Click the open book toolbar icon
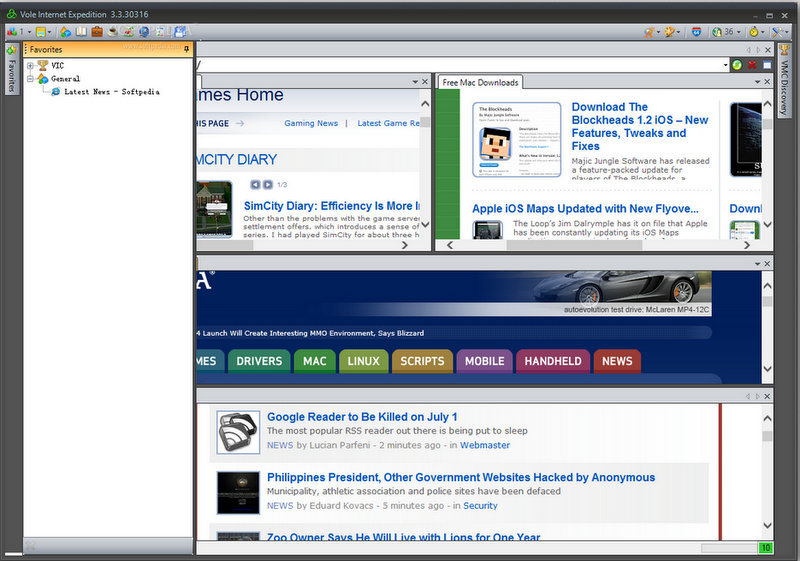 pos(81,32)
